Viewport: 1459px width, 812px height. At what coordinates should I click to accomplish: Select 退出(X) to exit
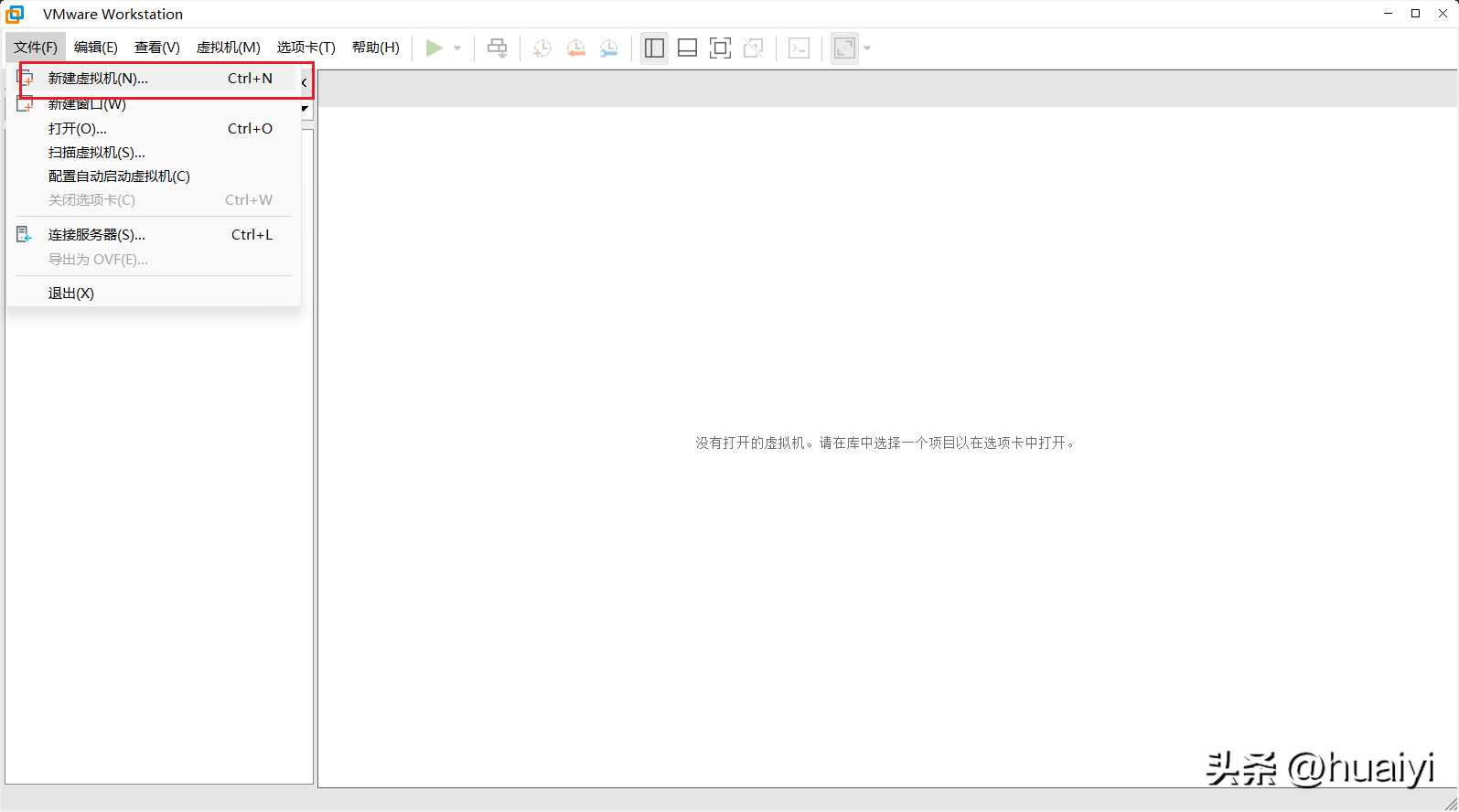pos(154,294)
